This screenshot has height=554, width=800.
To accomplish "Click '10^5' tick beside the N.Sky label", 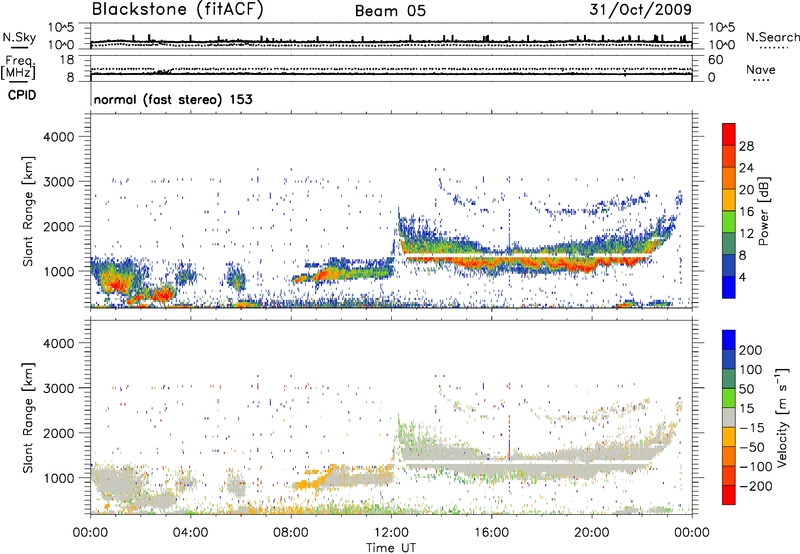I will [x=61, y=27].
